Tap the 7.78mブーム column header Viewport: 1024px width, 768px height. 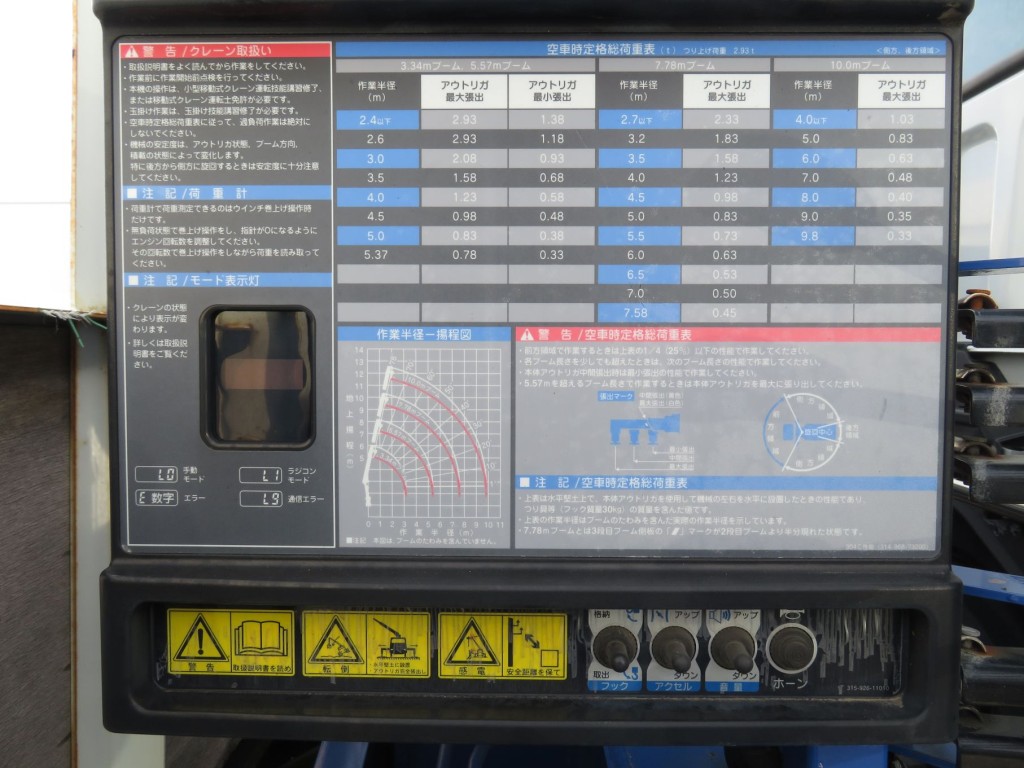(684, 65)
